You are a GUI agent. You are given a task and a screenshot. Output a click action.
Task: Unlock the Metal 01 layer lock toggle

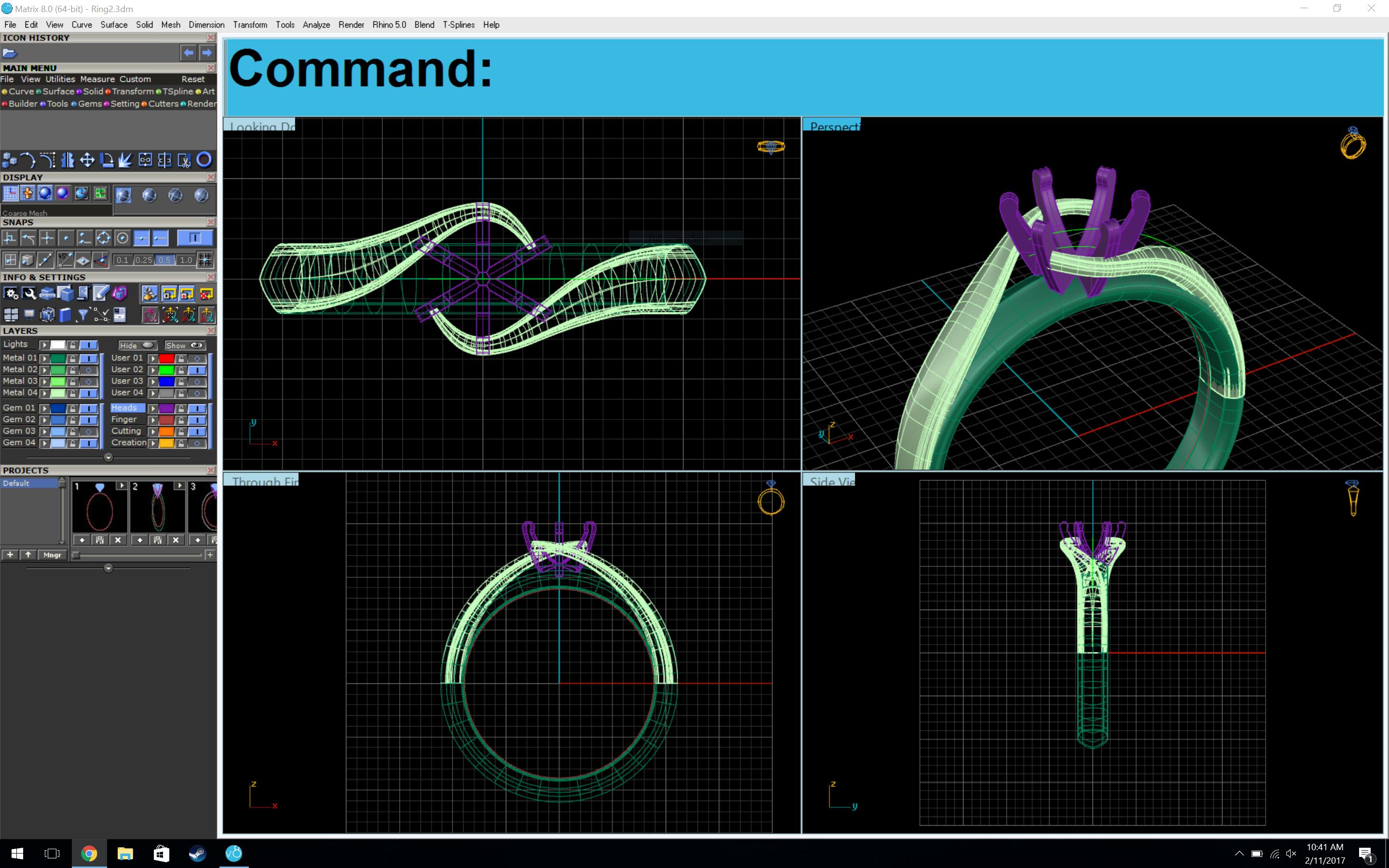point(72,358)
